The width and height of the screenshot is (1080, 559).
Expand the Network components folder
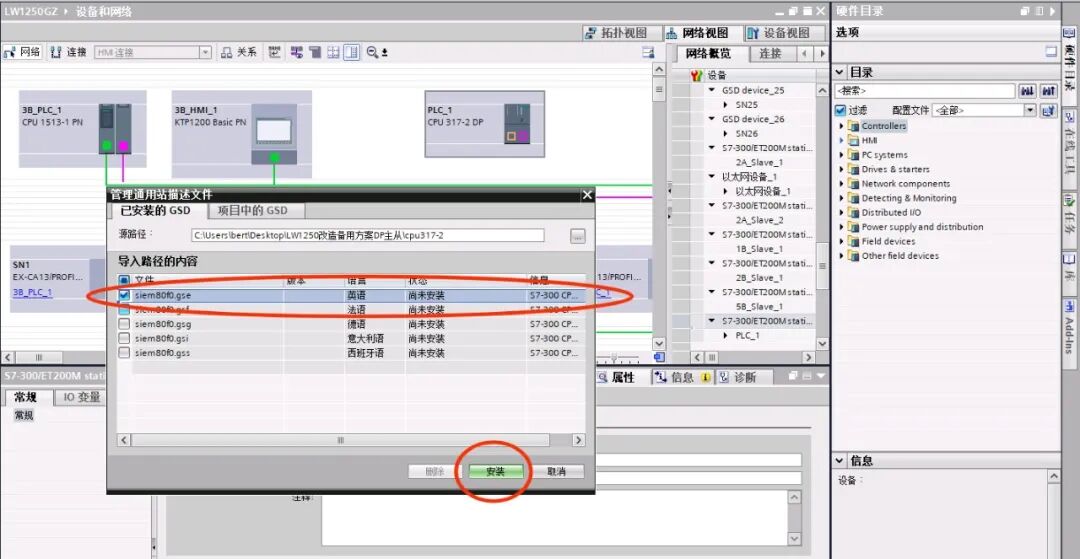click(841, 184)
